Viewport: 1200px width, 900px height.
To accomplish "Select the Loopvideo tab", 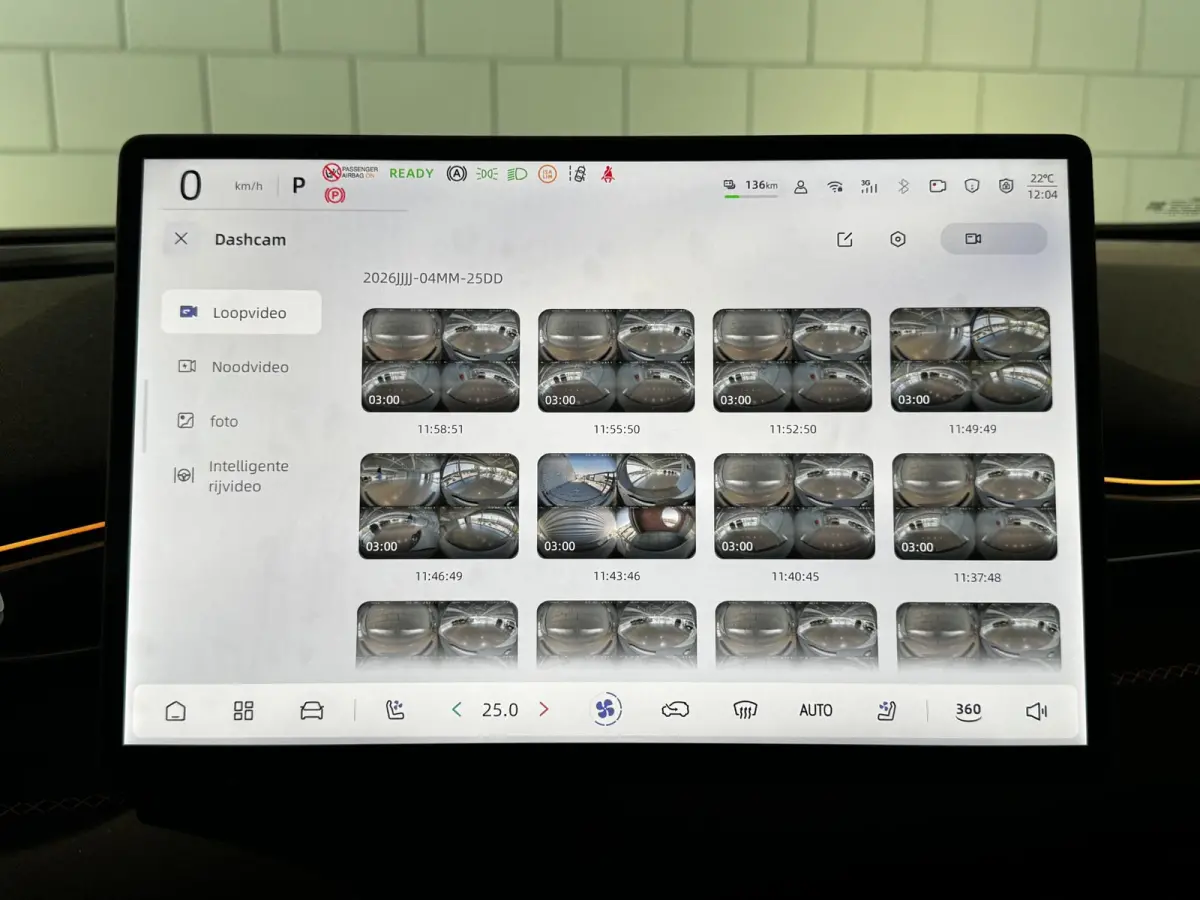I will (241, 312).
